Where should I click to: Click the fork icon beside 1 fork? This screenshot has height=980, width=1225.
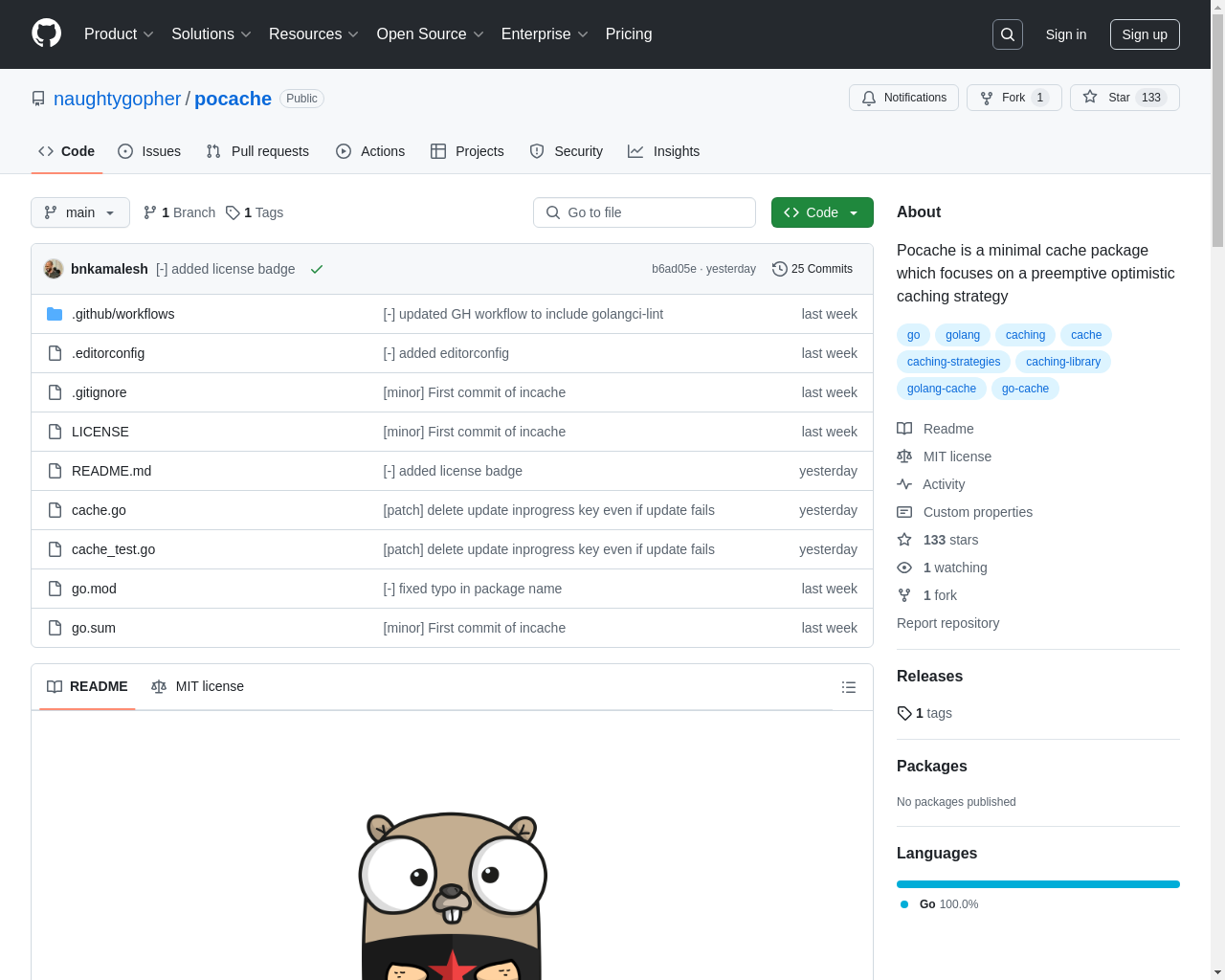[x=904, y=595]
